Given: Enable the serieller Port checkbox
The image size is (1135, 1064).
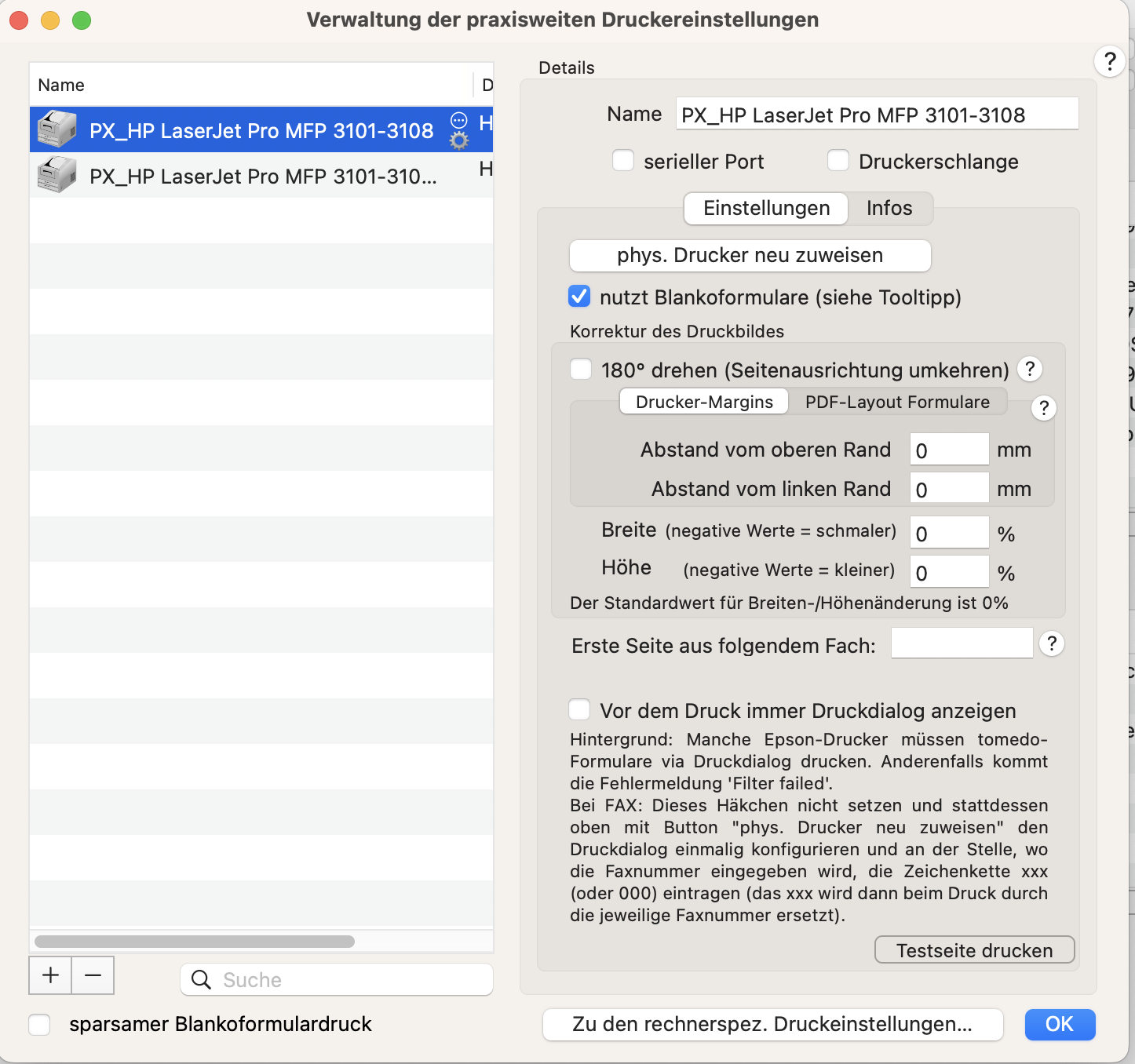Looking at the screenshot, I should 623,161.
